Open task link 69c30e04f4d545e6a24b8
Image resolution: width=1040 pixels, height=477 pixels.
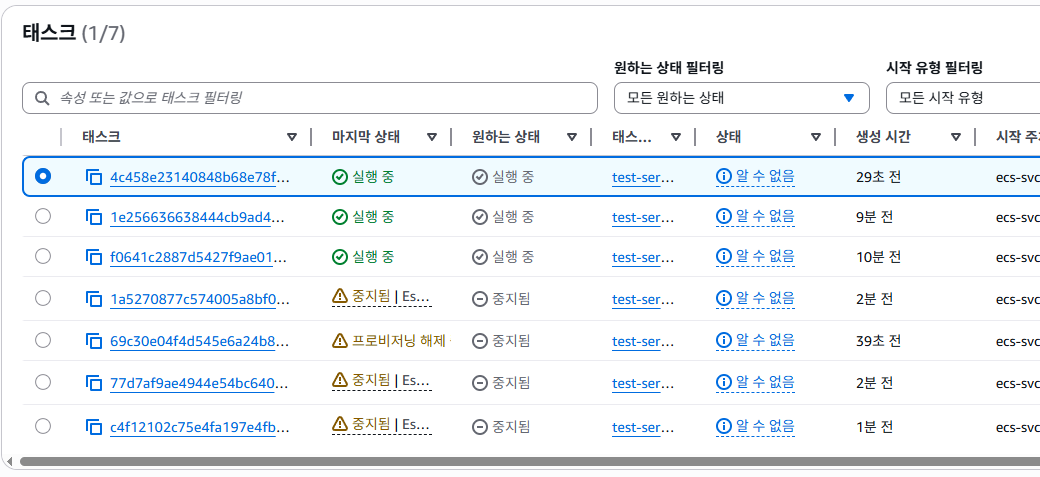pos(200,342)
